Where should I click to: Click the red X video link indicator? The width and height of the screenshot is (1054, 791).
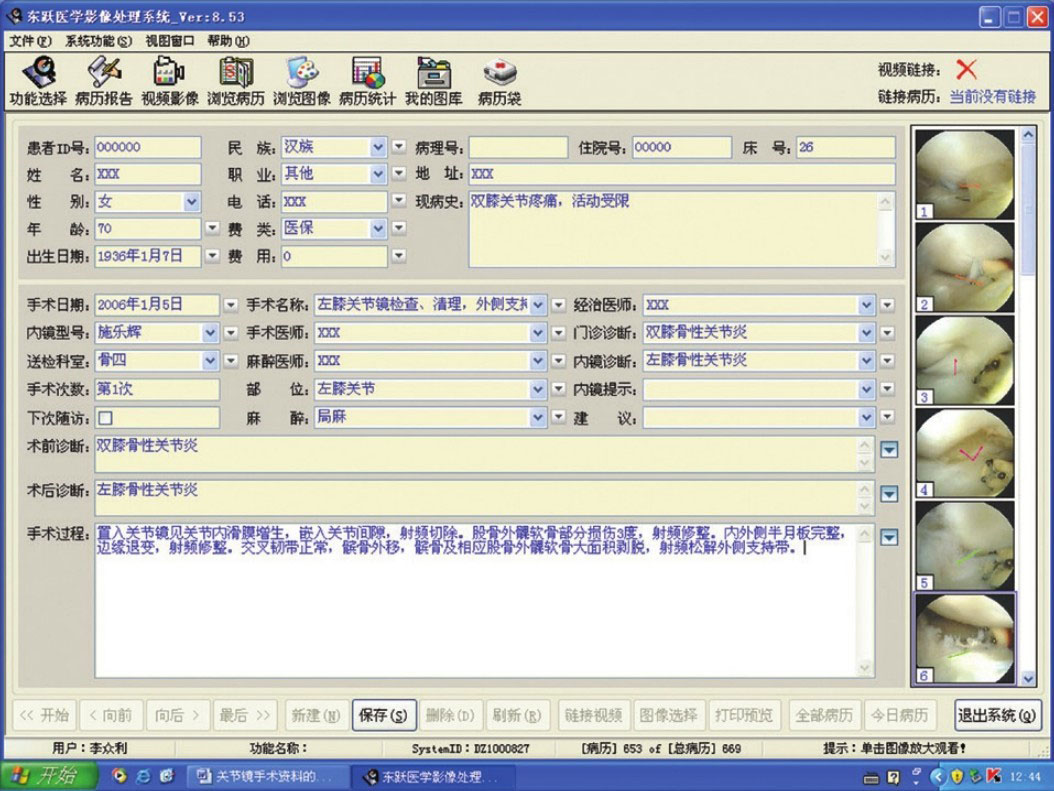tap(966, 69)
